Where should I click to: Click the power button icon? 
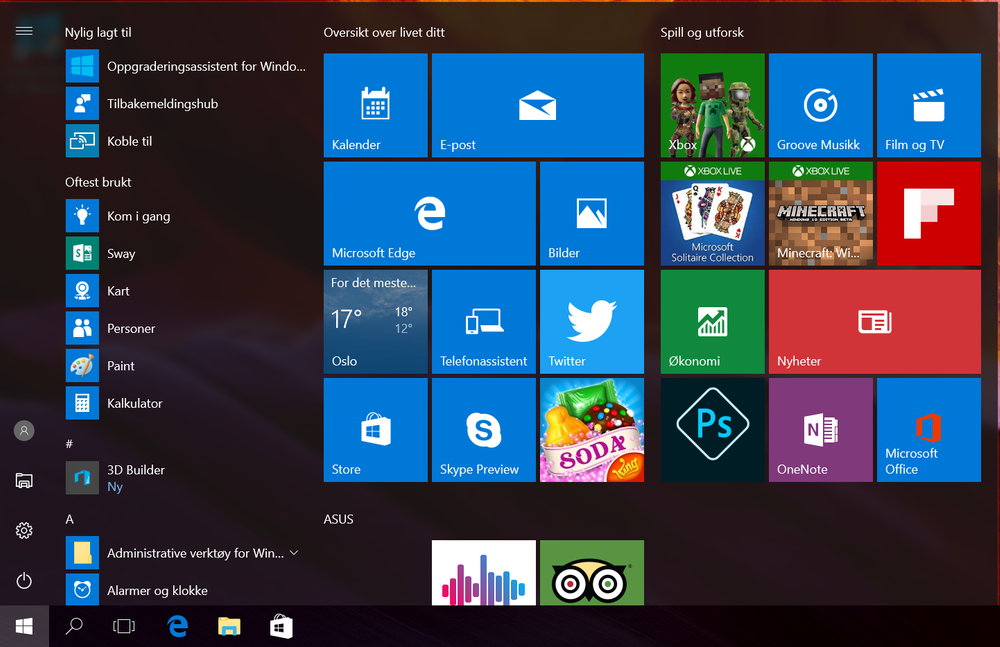tap(24, 581)
